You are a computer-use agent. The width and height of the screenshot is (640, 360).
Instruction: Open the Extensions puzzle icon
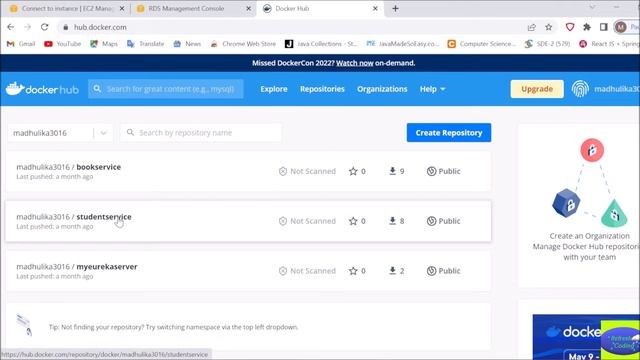point(587,27)
